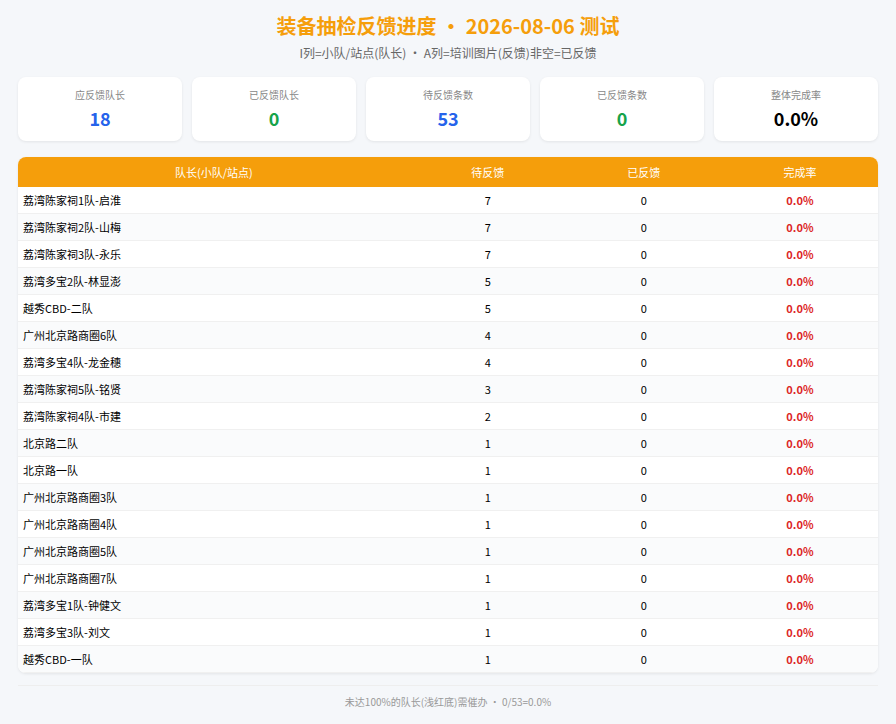The width and height of the screenshot is (896, 724).
Task: Select row 北京路二队
Action: (x=448, y=443)
